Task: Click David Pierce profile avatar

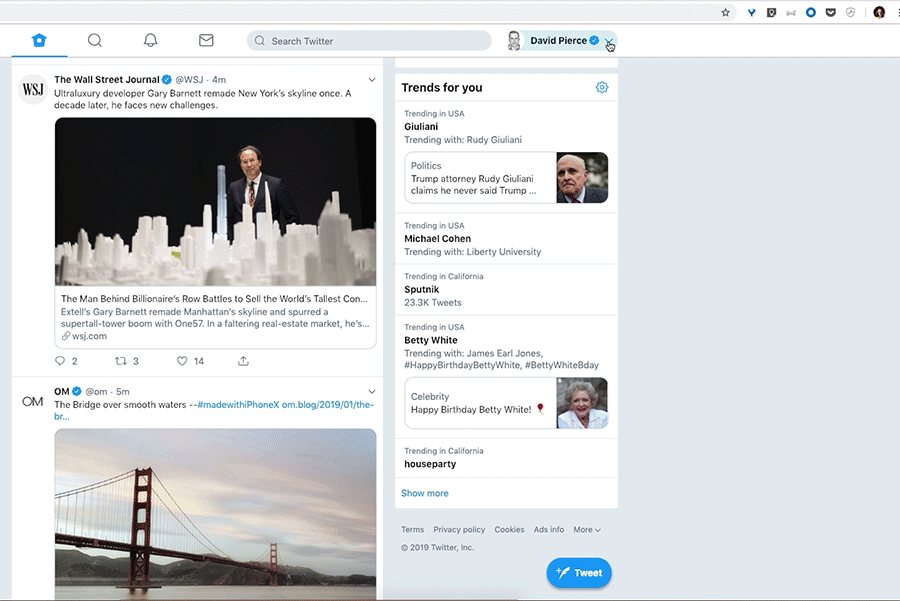Action: click(x=514, y=41)
